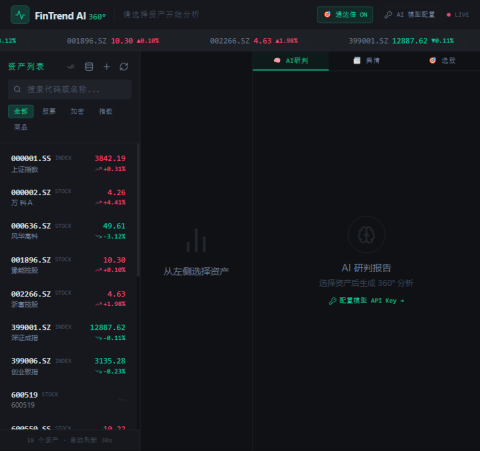Click the FinTrend AI pulse logo icon
Viewport: 480px width, 451px height.
point(20,15)
